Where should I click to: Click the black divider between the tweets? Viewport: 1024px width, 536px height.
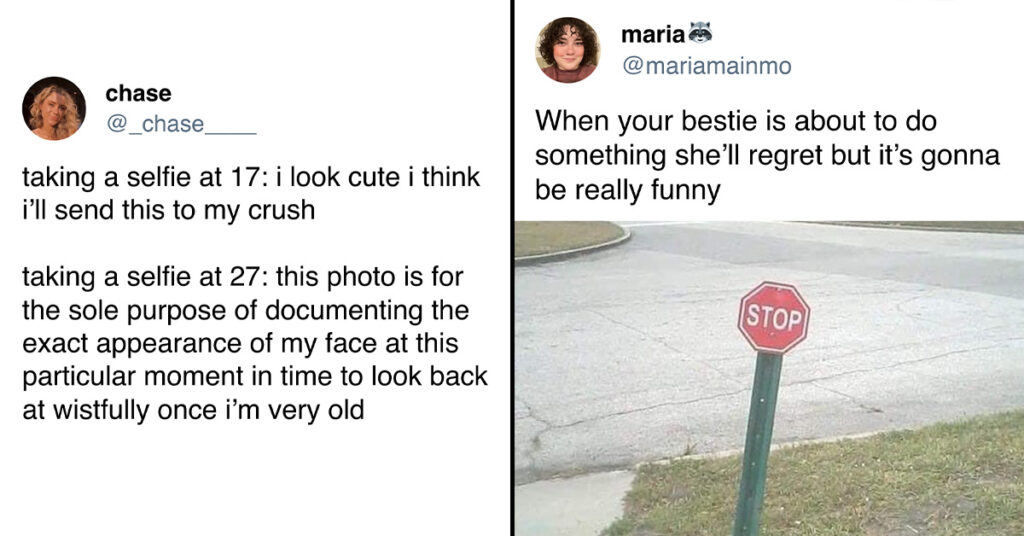tap(513, 268)
